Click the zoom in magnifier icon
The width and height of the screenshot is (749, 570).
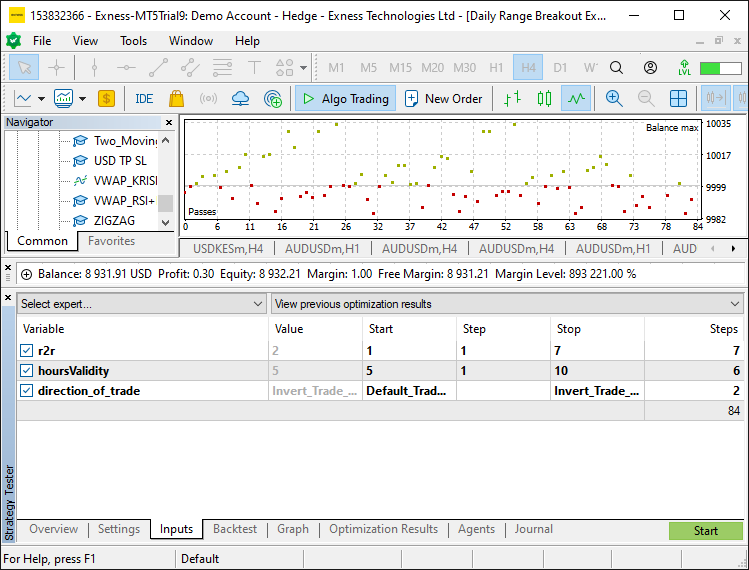pyautogui.click(x=614, y=99)
